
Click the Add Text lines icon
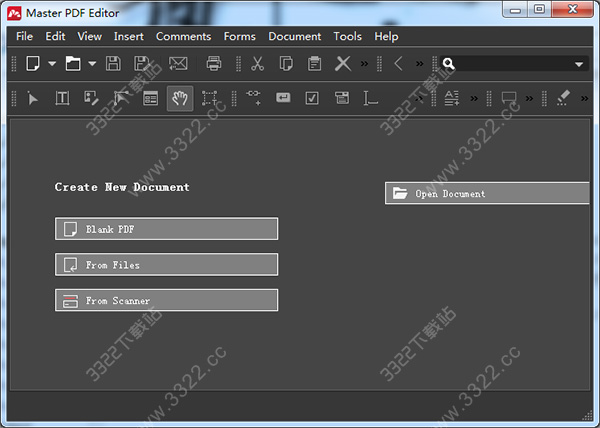452,98
